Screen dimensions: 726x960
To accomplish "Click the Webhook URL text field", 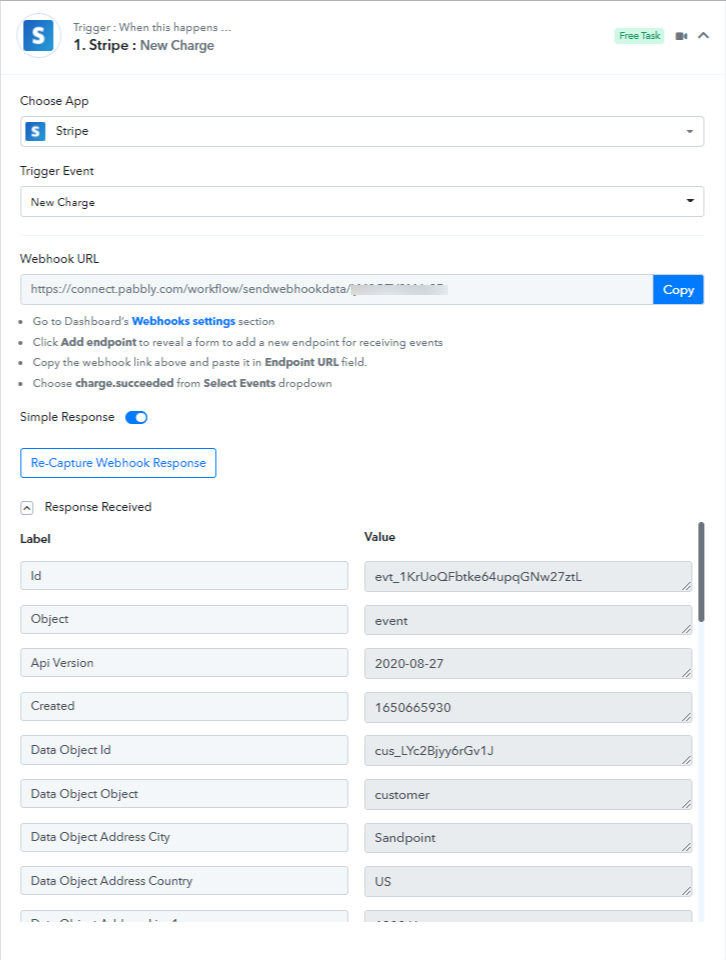I will click(337, 290).
